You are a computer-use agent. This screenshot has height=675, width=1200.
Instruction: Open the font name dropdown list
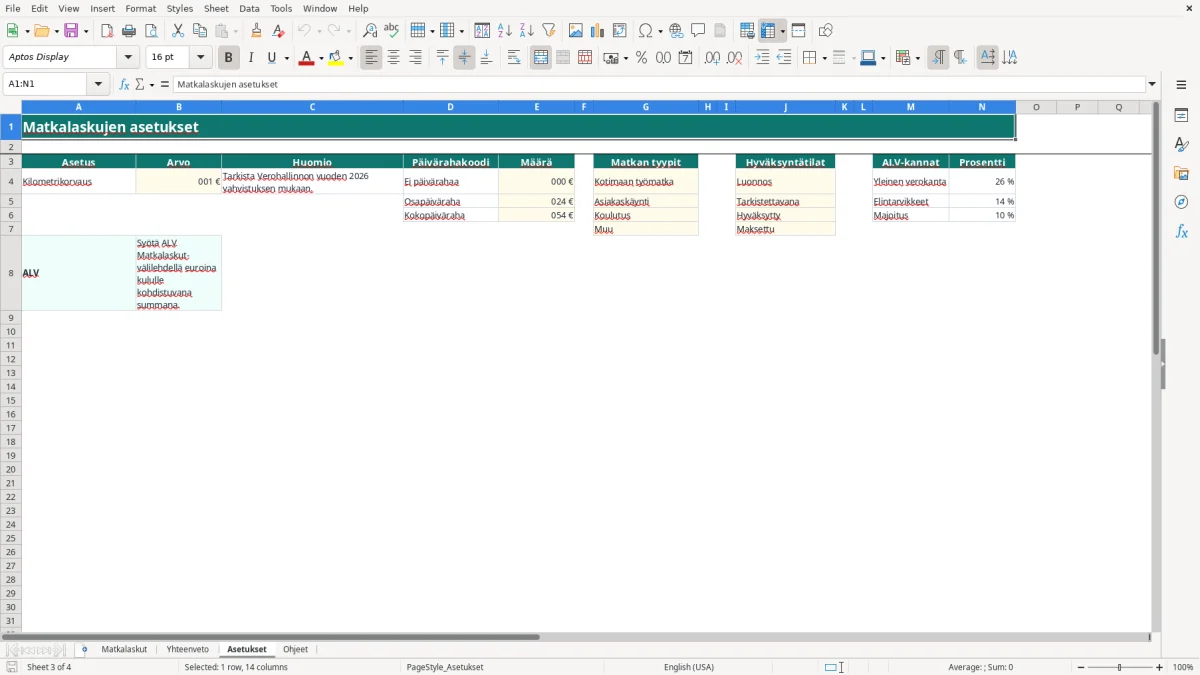128,58
